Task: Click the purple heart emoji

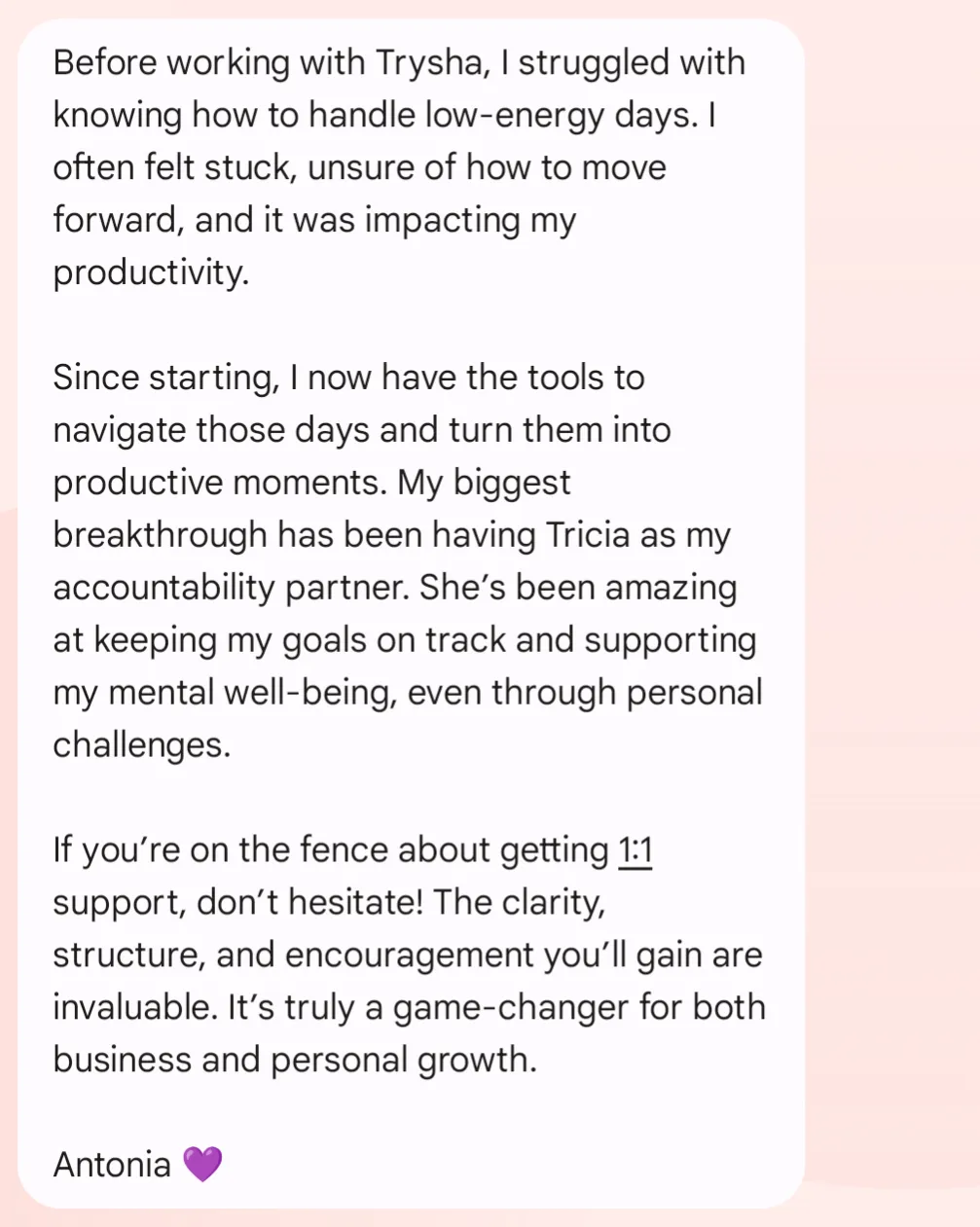Action: pyautogui.click(x=202, y=1164)
